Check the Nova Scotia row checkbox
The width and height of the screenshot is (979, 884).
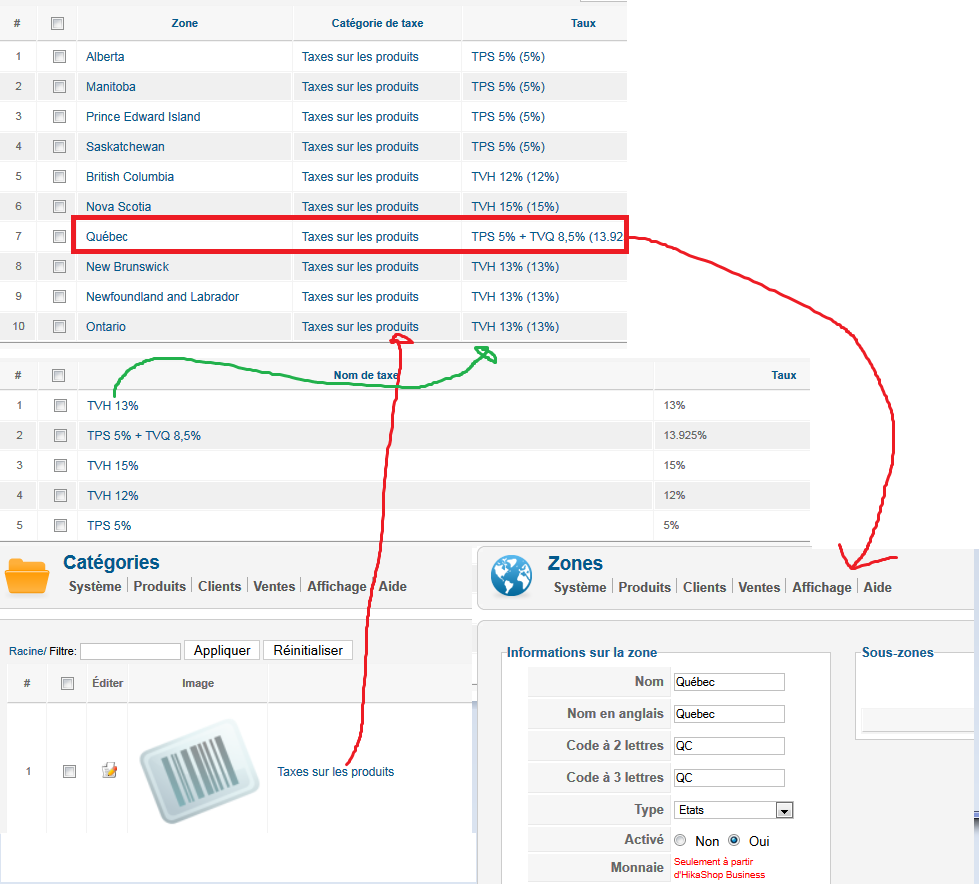(59, 207)
